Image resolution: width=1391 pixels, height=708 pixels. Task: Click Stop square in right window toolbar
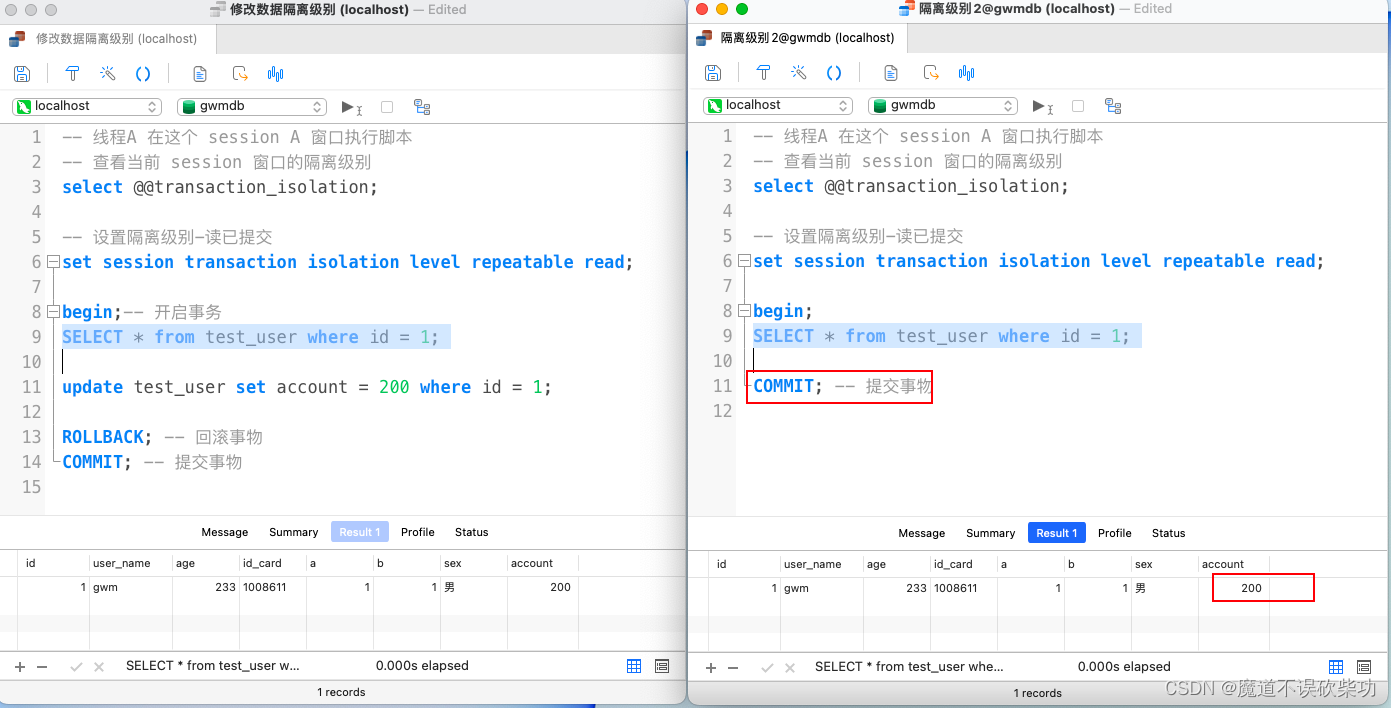pyautogui.click(x=1078, y=105)
